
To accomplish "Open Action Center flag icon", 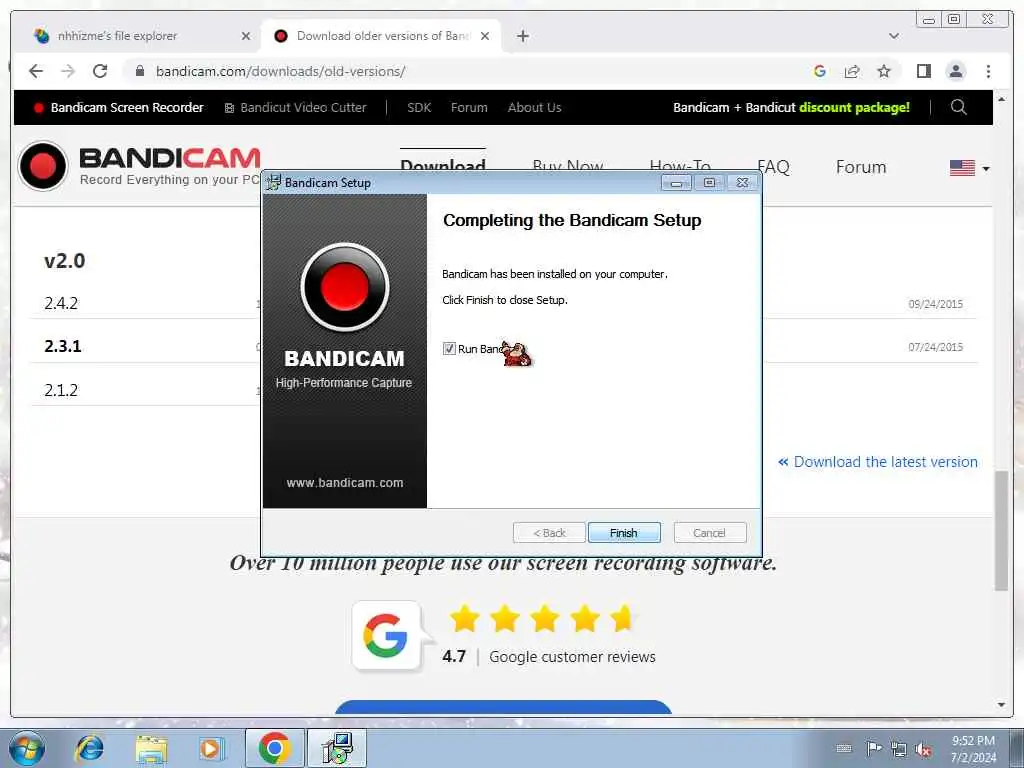I will tap(874, 748).
